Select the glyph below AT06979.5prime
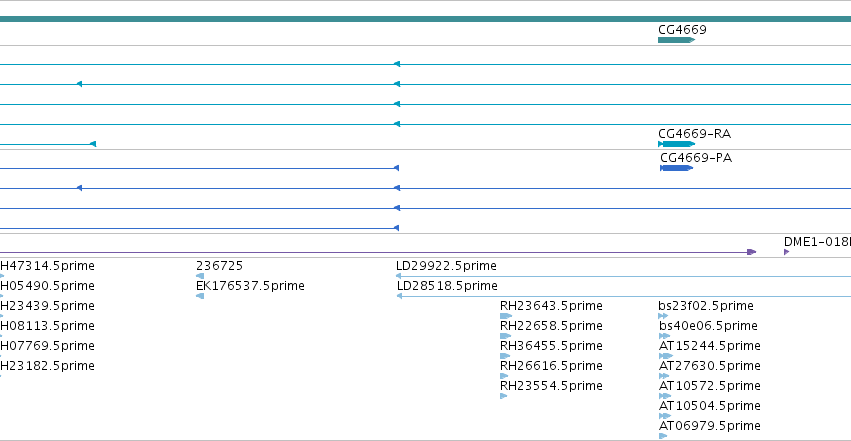 (663, 436)
